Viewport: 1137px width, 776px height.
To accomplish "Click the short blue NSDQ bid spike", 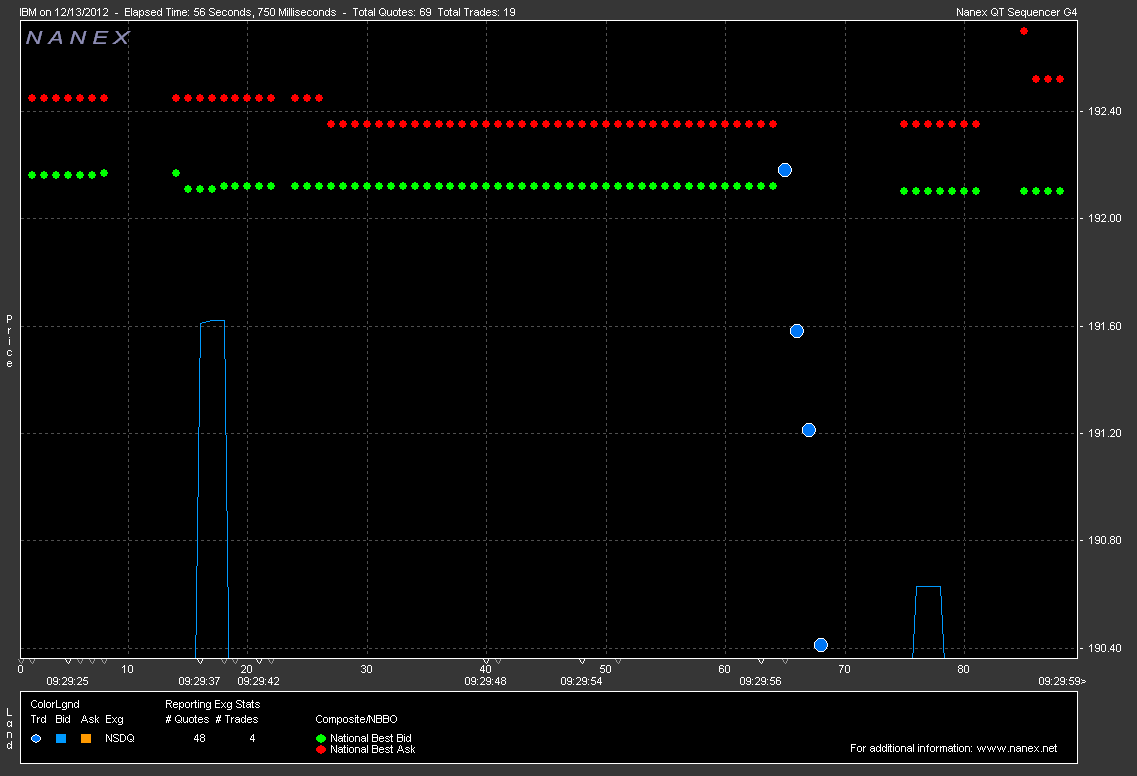I will coord(929,622).
